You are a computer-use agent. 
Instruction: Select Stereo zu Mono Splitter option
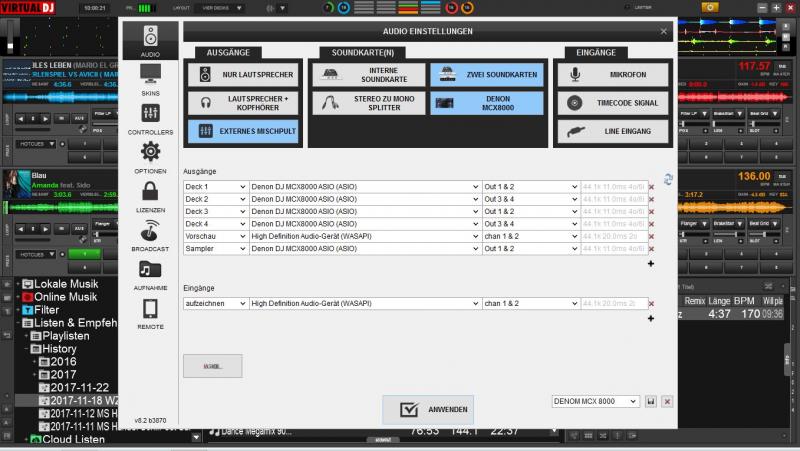click(x=368, y=103)
